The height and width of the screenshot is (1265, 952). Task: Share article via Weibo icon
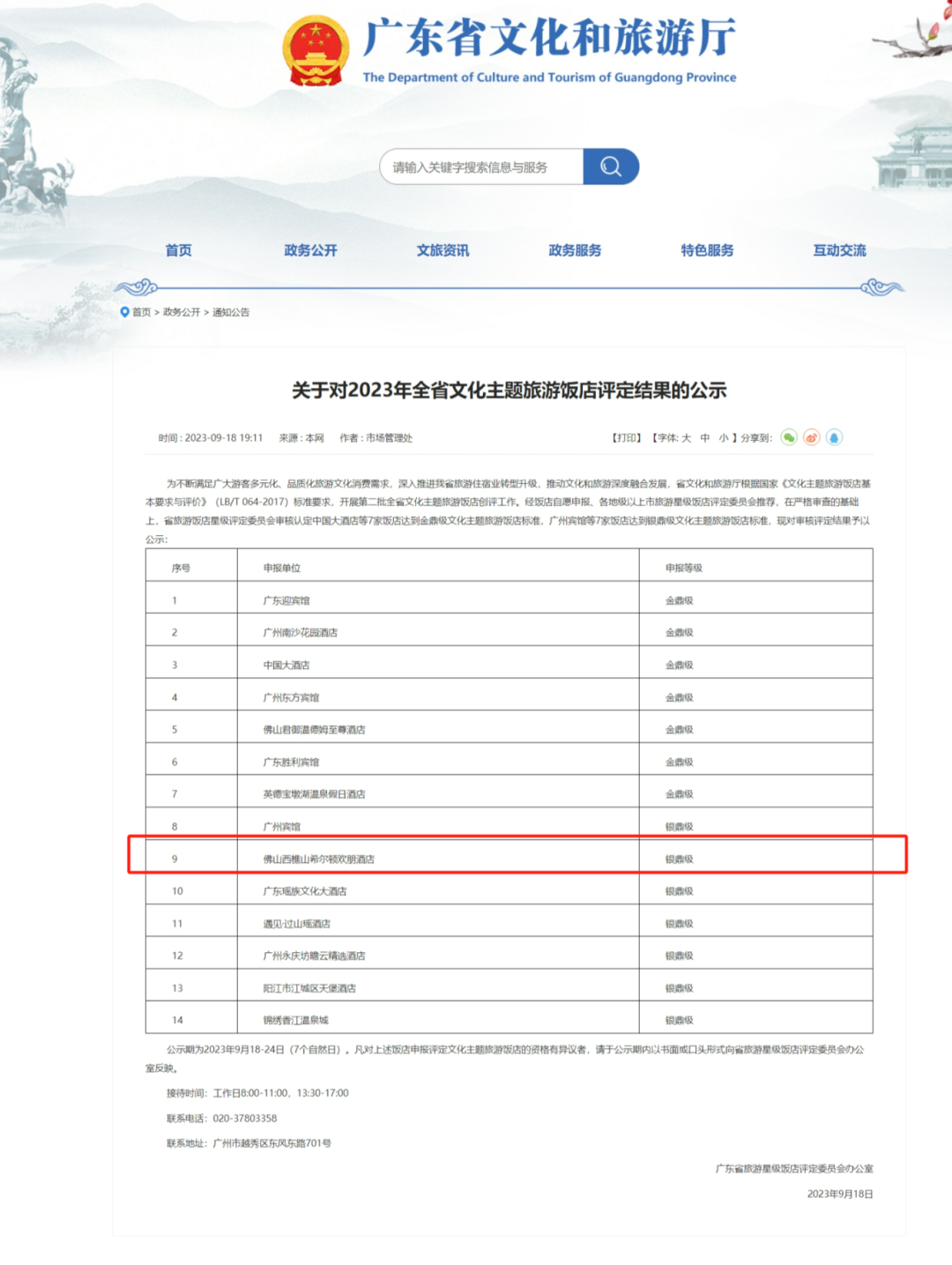pyautogui.click(x=812, y=437)
